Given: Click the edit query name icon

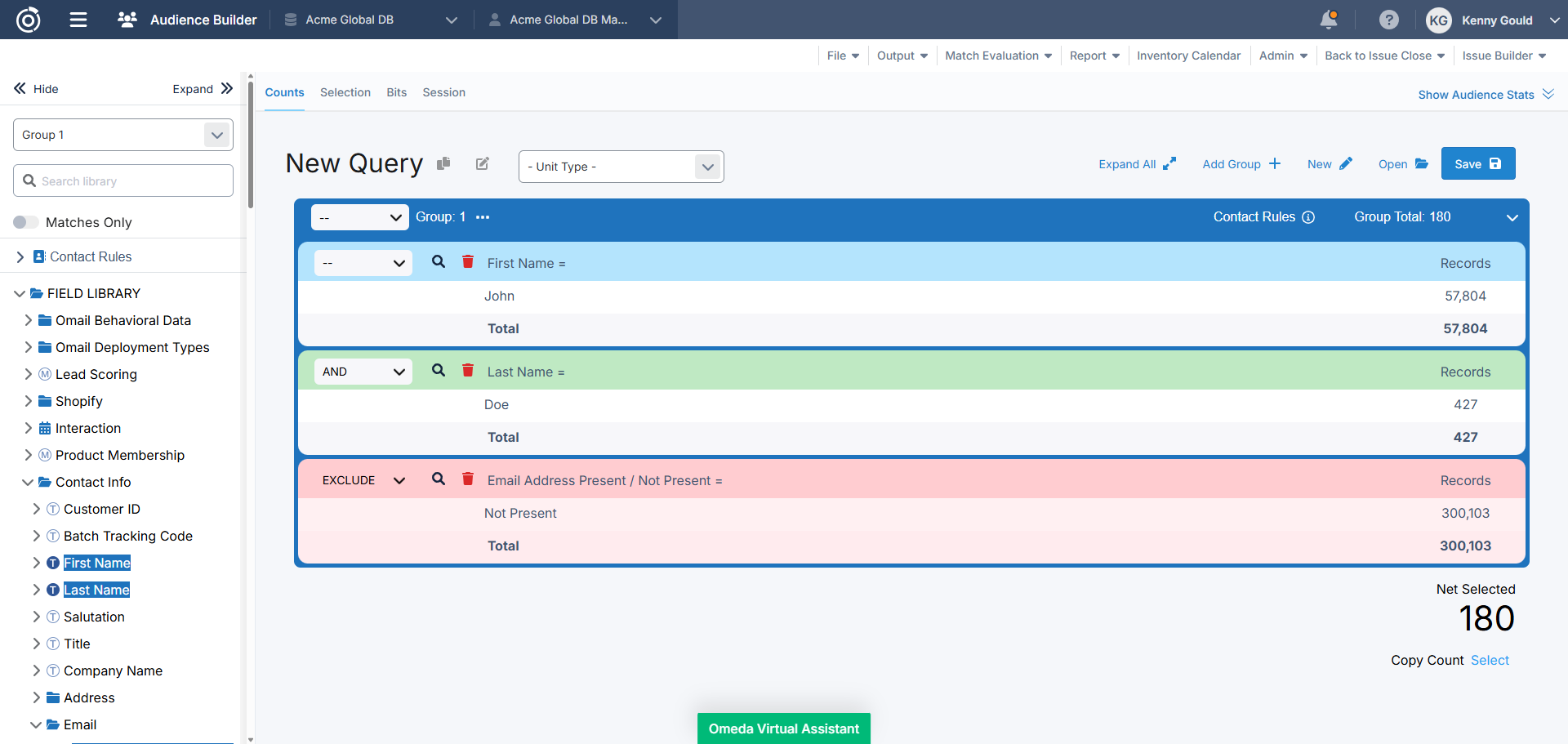Looking at the screenshot, I should (x=483, y=163).
